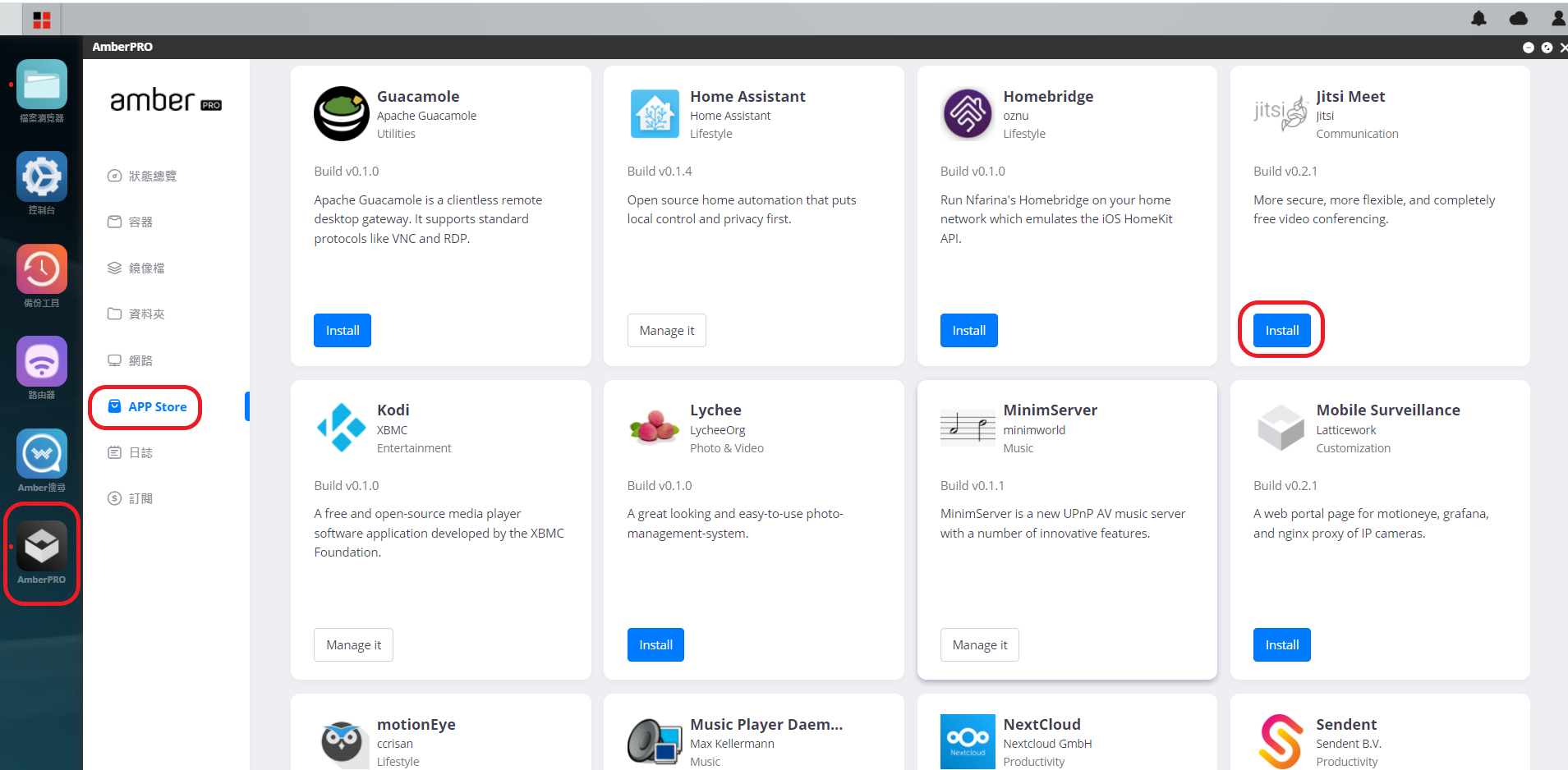The height and width of the screenshot is (770, 1568).
Task: Open the user account icon
Action: click(x=1558, y=18)
